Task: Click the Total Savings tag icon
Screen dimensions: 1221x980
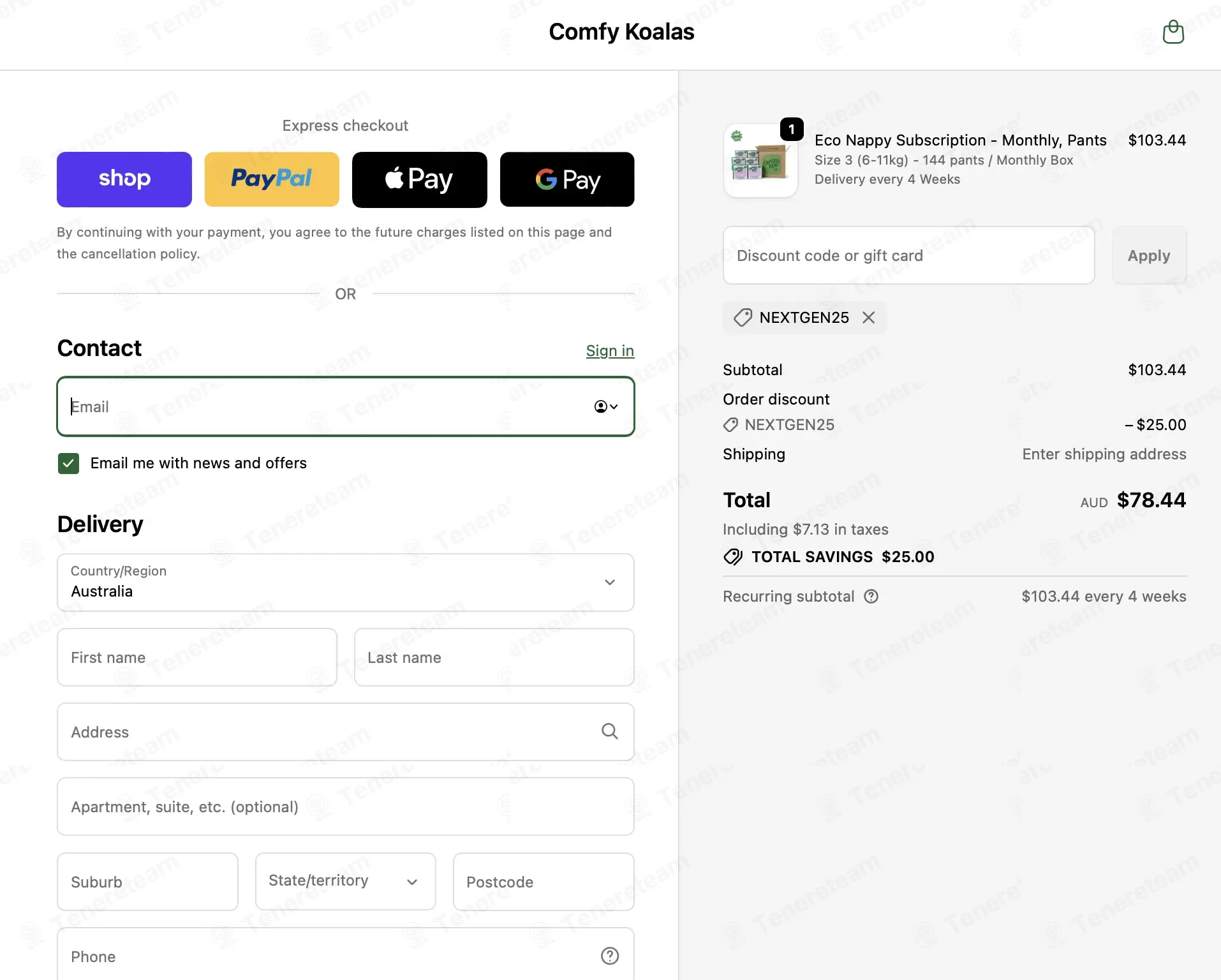Action: tap(733, 557)
